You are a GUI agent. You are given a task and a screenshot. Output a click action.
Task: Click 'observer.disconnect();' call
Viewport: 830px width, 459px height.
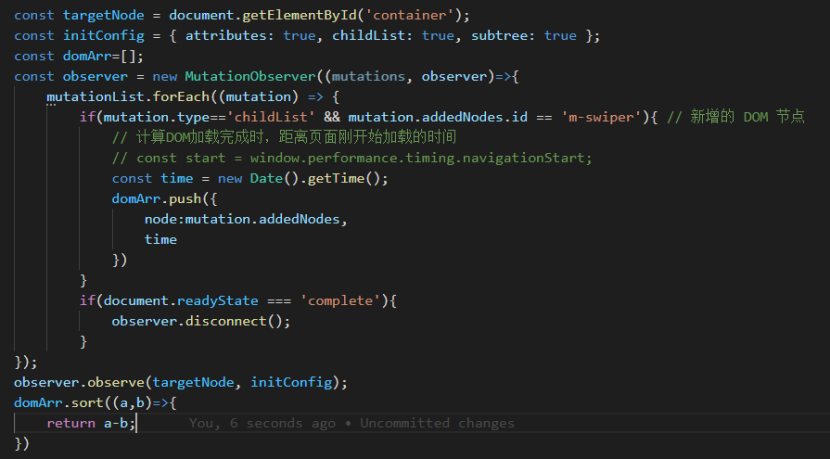point(201,321)
